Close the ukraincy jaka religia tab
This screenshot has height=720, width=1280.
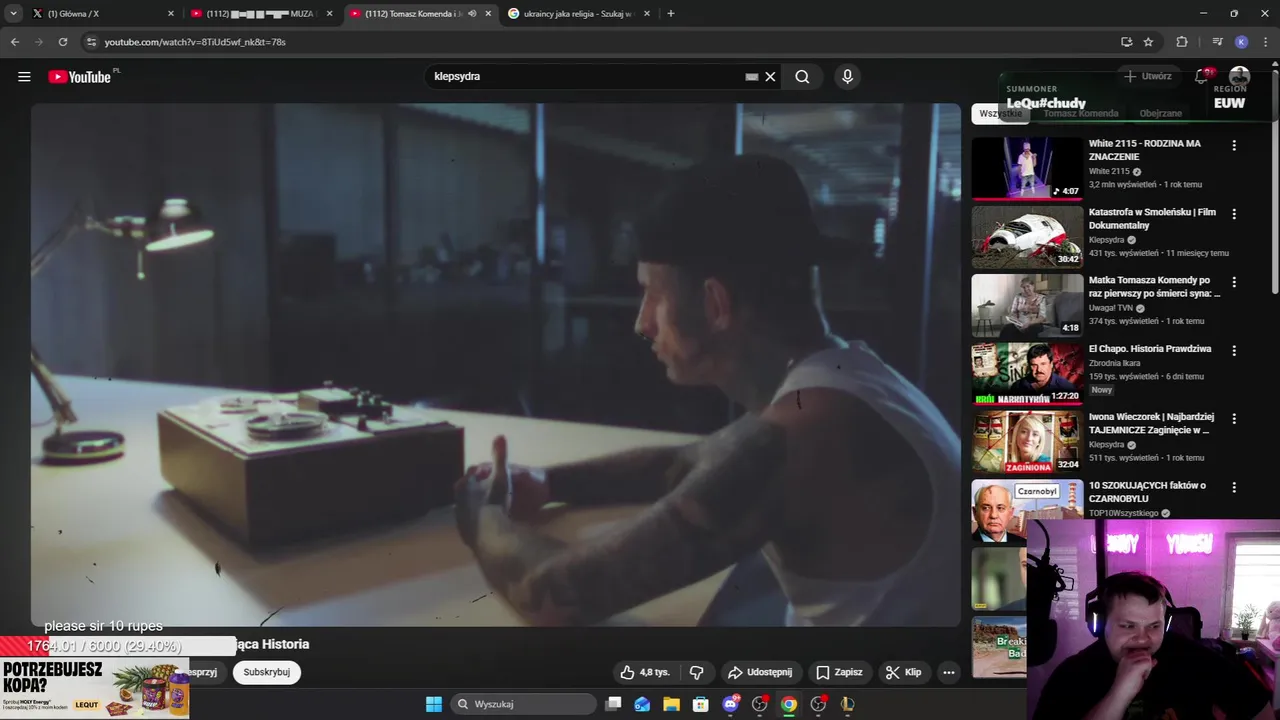(x=647, y=14)
